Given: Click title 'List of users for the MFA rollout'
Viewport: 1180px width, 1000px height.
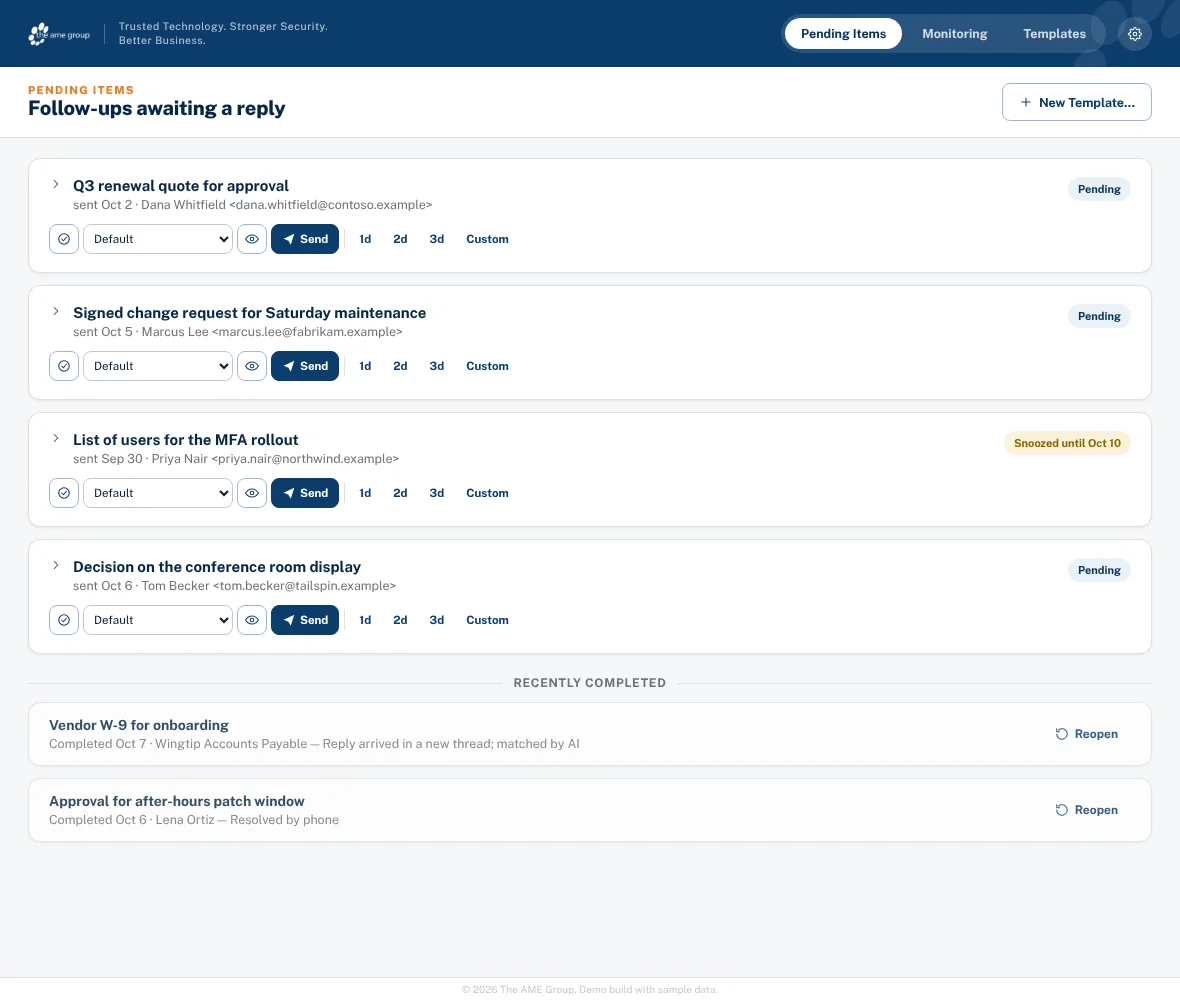Looking at the screenshot, I should click(x=185, y=440).
